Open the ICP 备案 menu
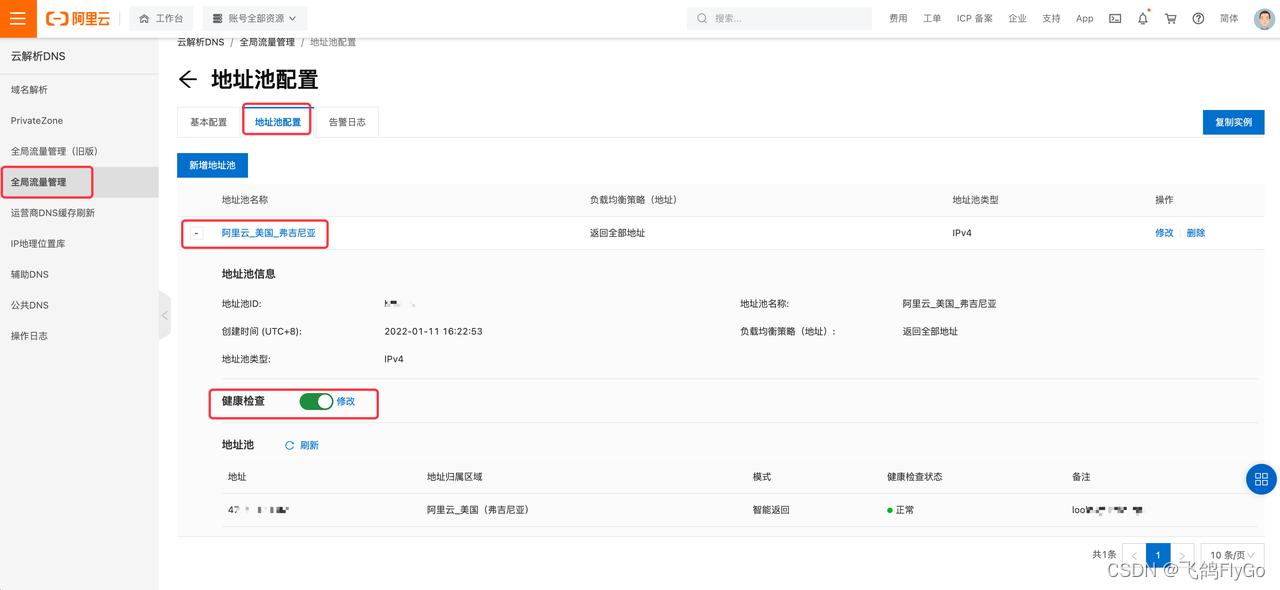 (975, 18)
